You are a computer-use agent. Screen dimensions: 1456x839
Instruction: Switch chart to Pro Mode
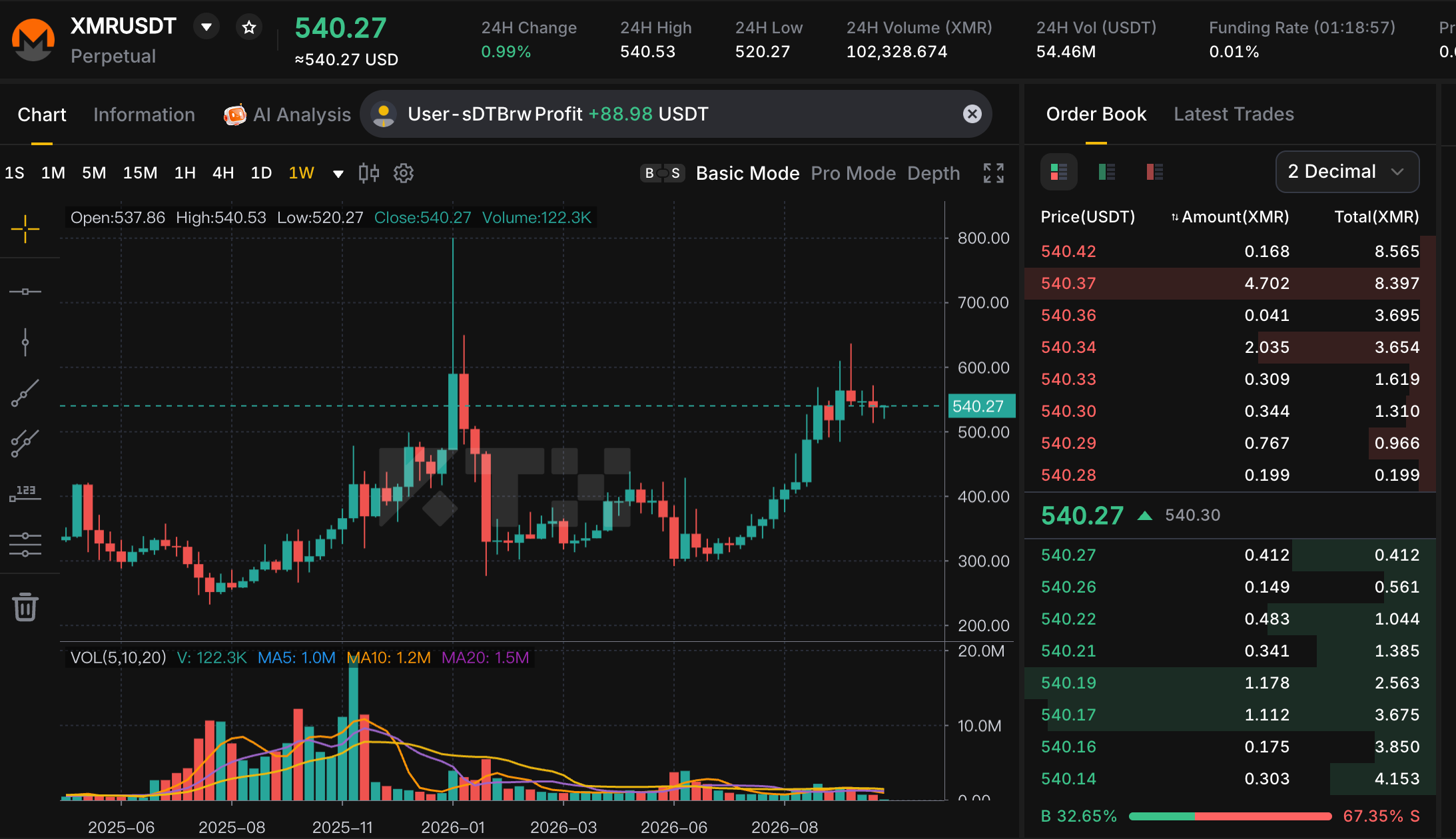pyautogui.click(x=853, y=173)
